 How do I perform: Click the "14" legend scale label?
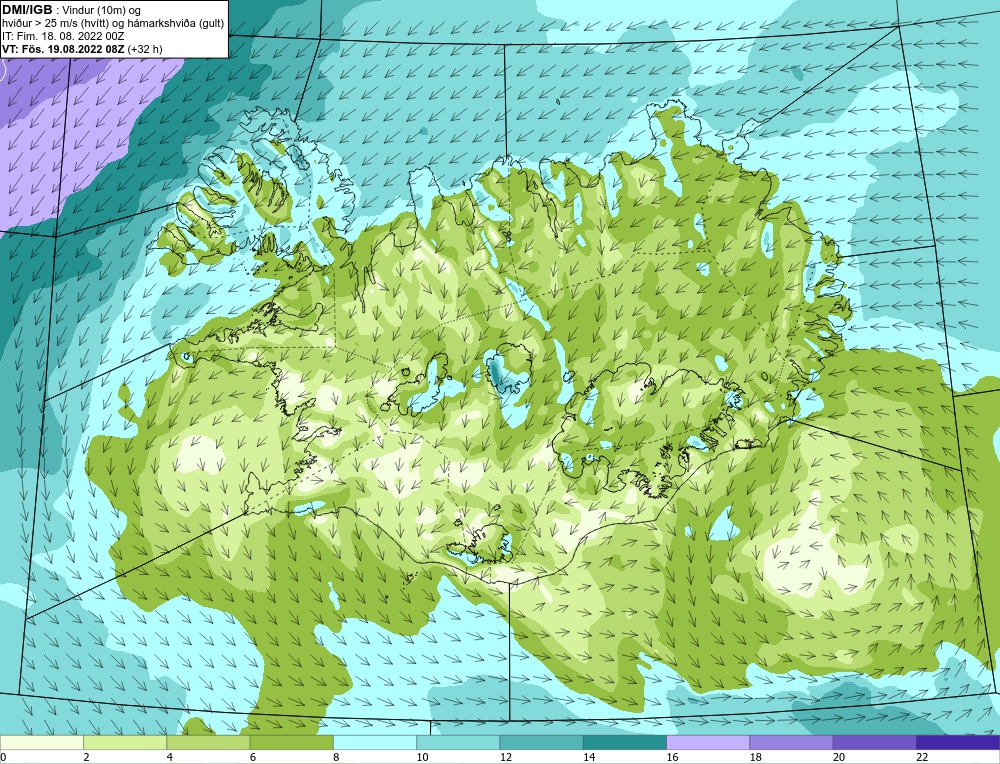click(x=589, y=757)
